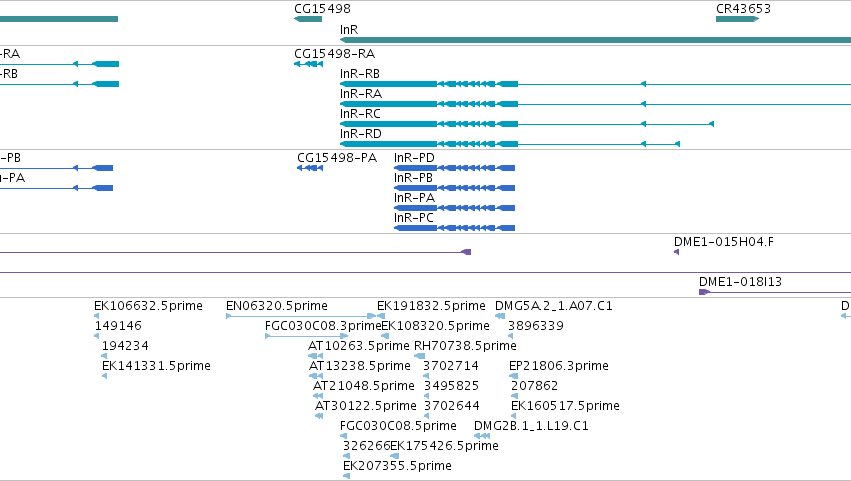
Task: Select the EN06320.5prime EST alignment line
Action: 301,316
